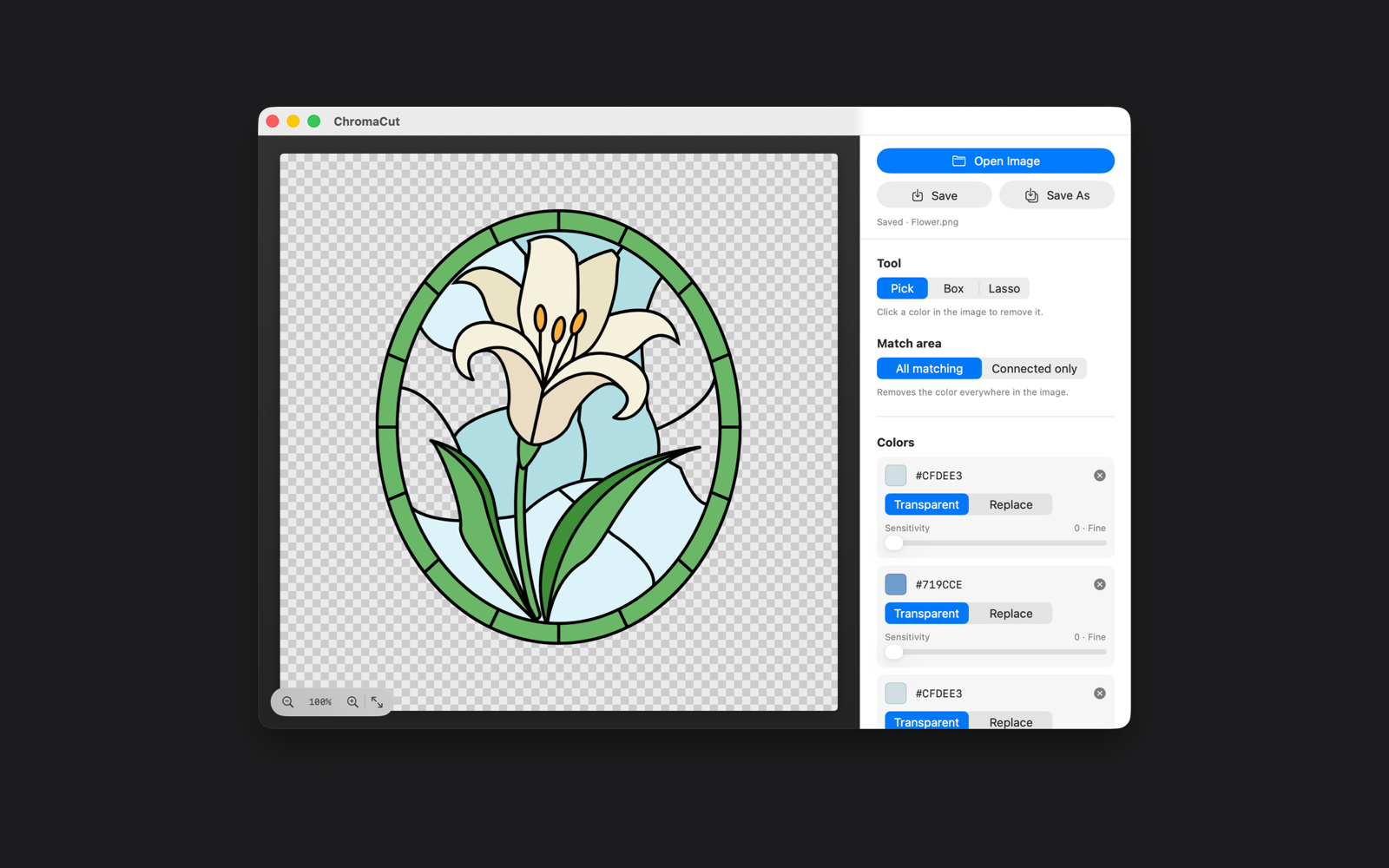Click the #719CCE blue color swatch
The width and height of the screenshot is (1389, 868).
[x=896, y=584]
